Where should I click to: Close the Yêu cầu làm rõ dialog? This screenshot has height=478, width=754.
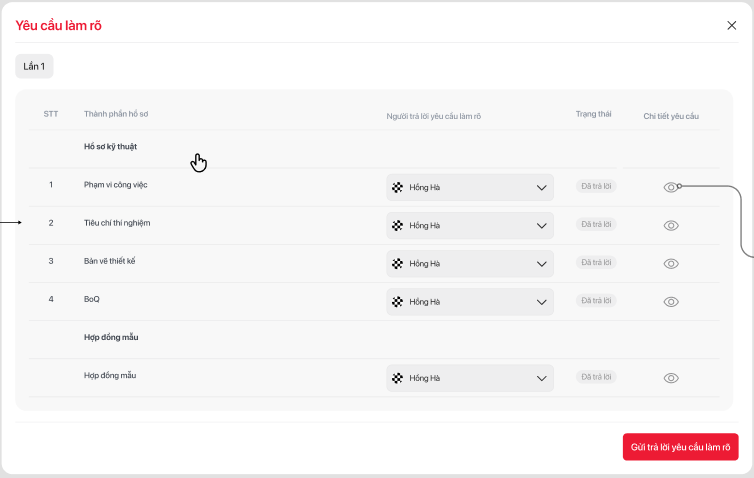point(731,26)
